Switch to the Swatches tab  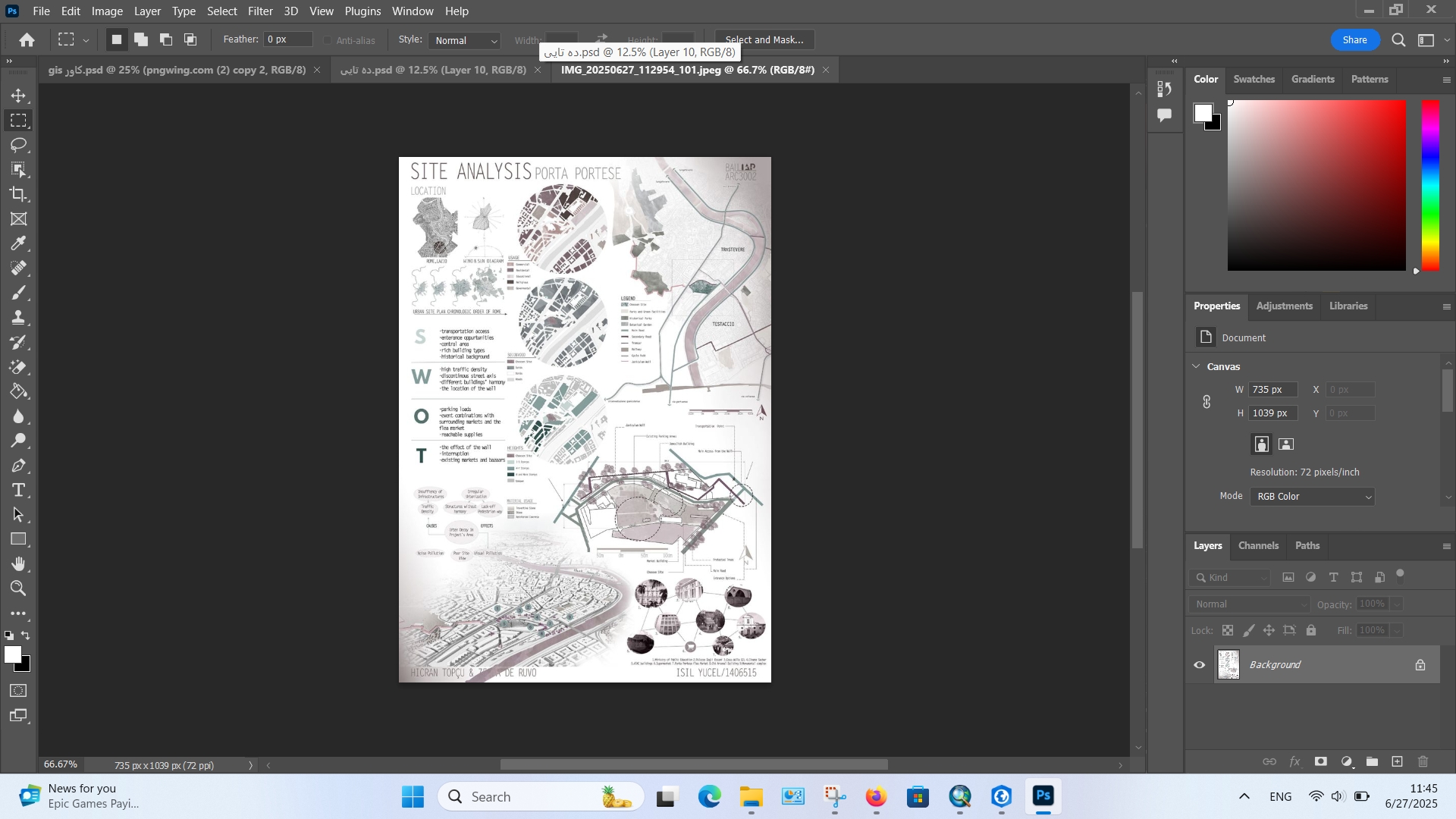pos(1254,79)
